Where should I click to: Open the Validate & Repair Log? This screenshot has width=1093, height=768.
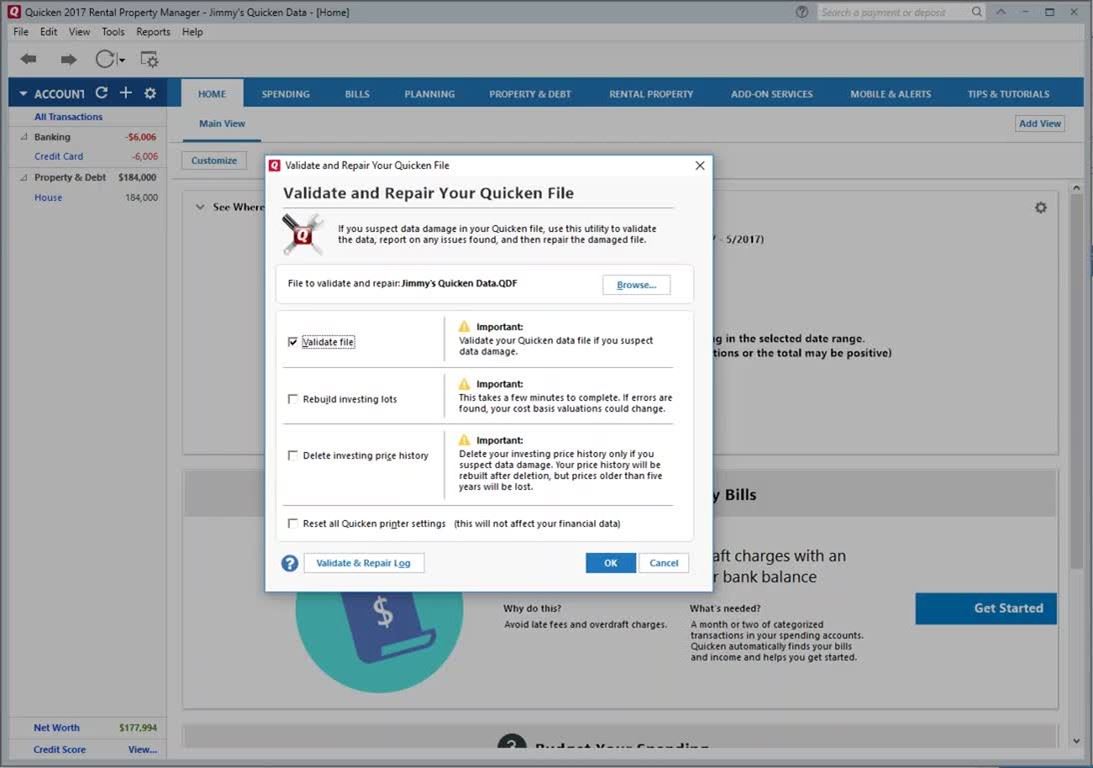(x=364, y=563)
